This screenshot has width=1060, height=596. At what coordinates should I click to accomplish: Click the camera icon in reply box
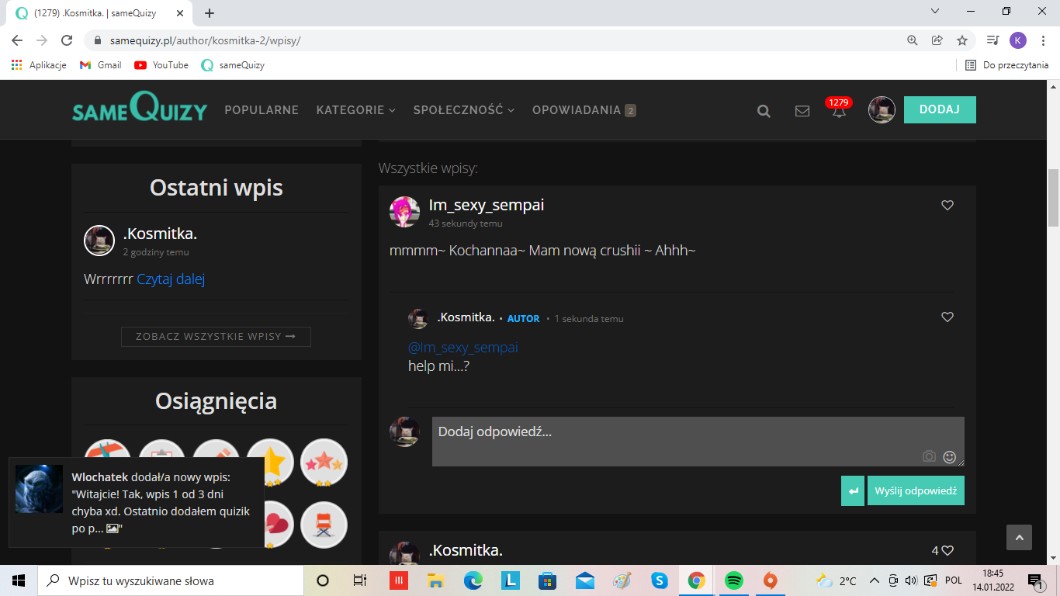(x=929, y=457)
